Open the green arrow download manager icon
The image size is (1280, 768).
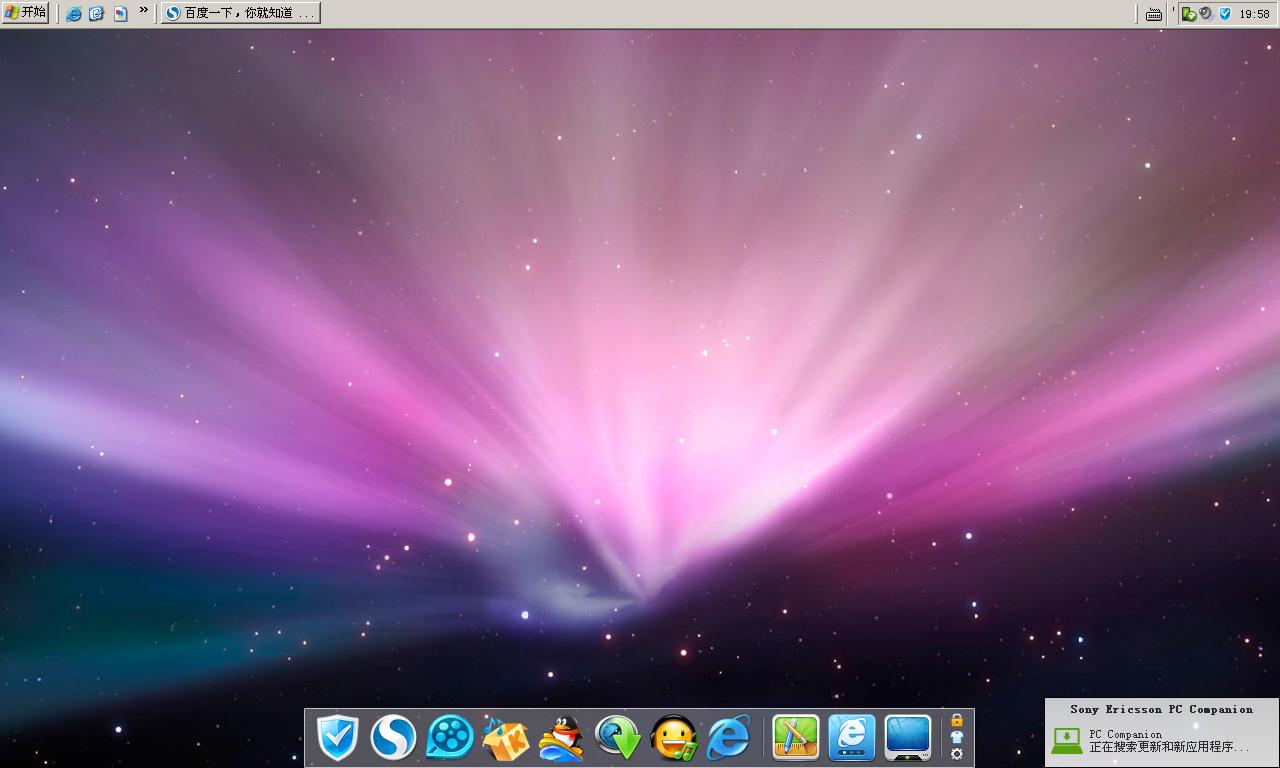click(x=618, y=739)
